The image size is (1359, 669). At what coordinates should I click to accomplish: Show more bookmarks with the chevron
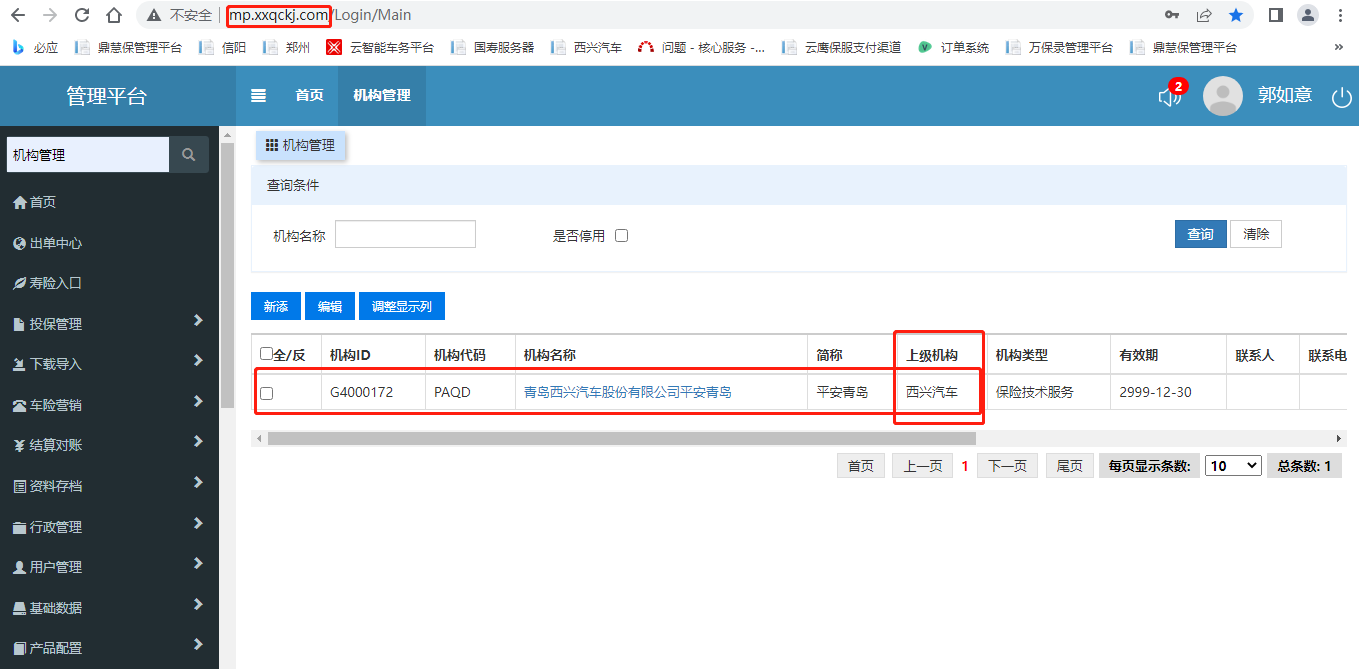(1339, 47)
